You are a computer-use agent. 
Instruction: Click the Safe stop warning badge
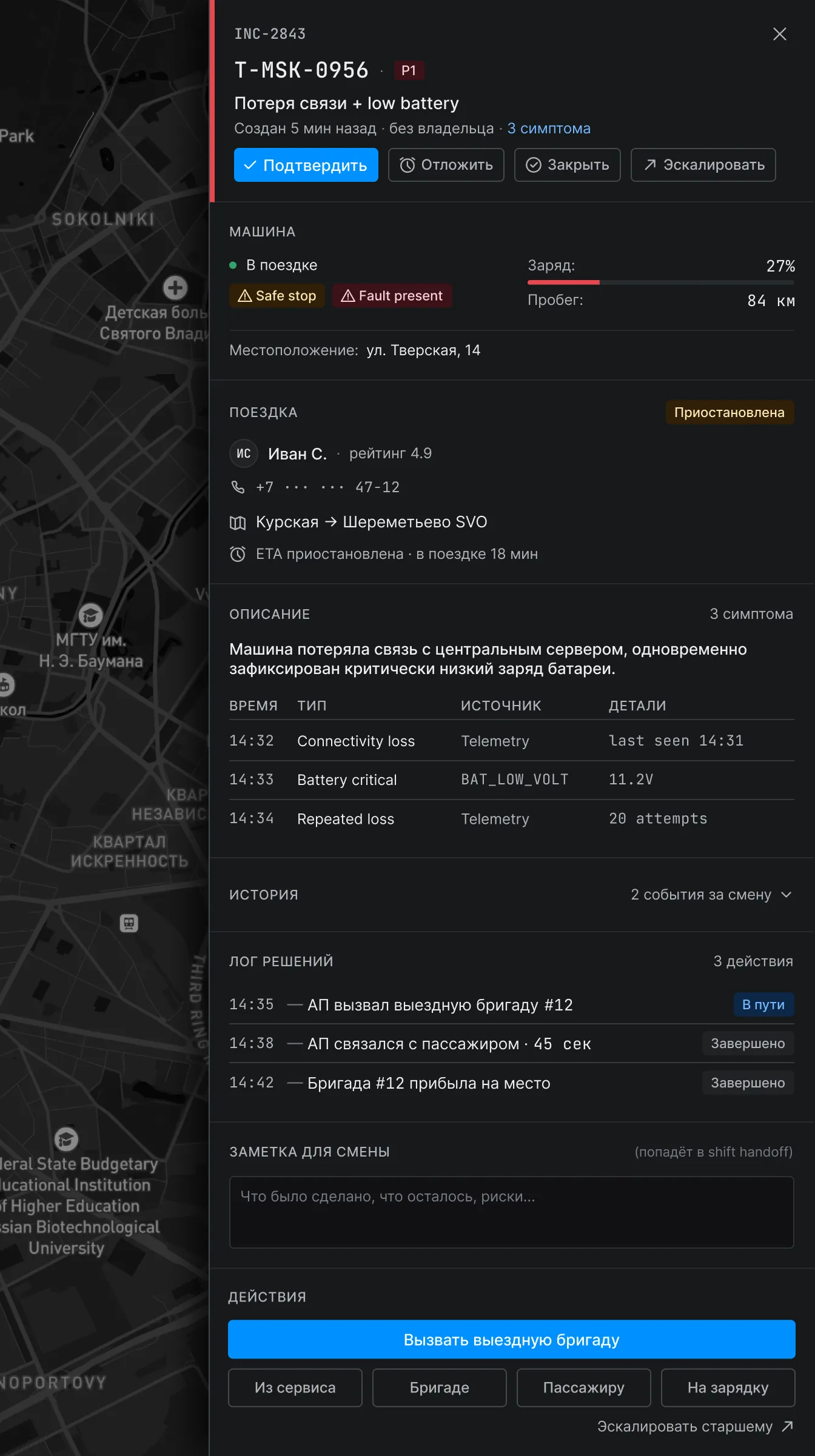coord(277,296)
